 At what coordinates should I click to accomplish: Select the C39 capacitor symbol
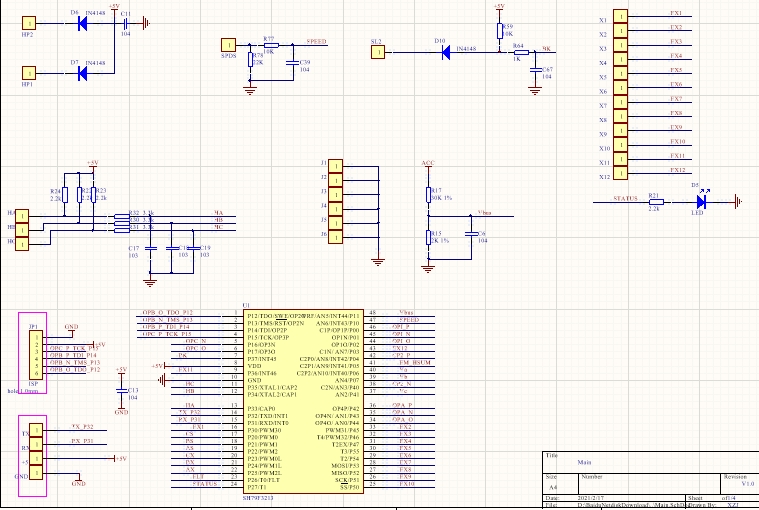click(x=292, y=62)
